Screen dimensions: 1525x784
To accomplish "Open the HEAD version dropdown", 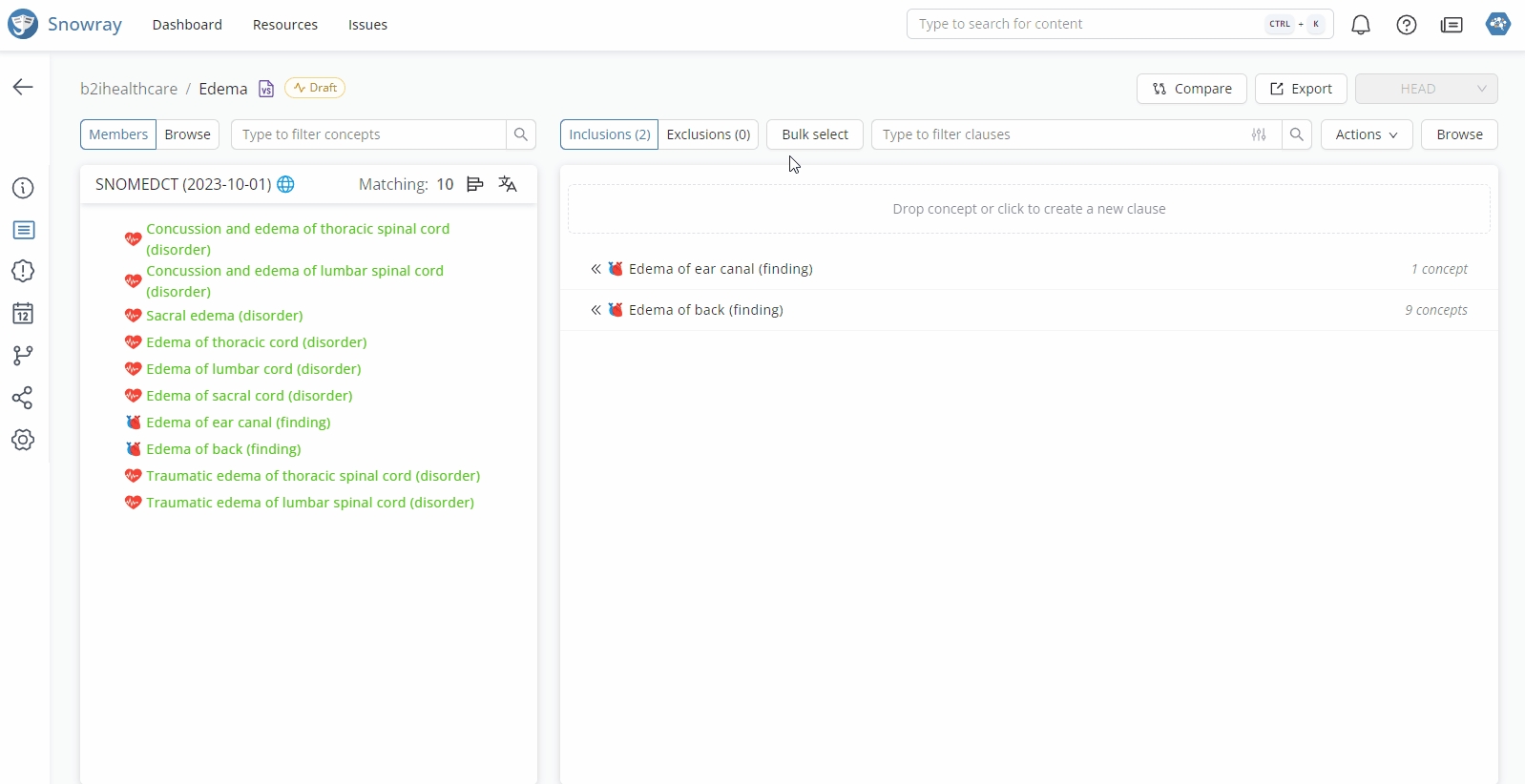I will click(1426, 89).
